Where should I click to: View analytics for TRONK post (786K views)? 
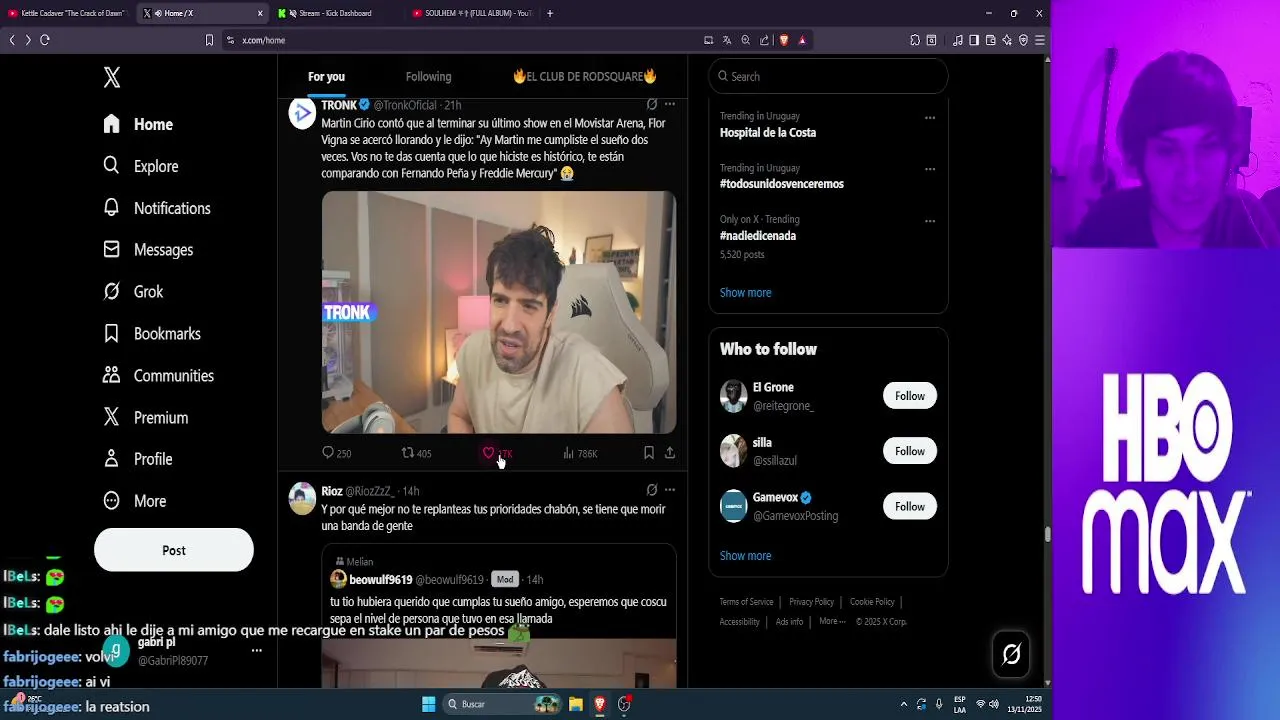pyautogui.click(x=580, y=453)
